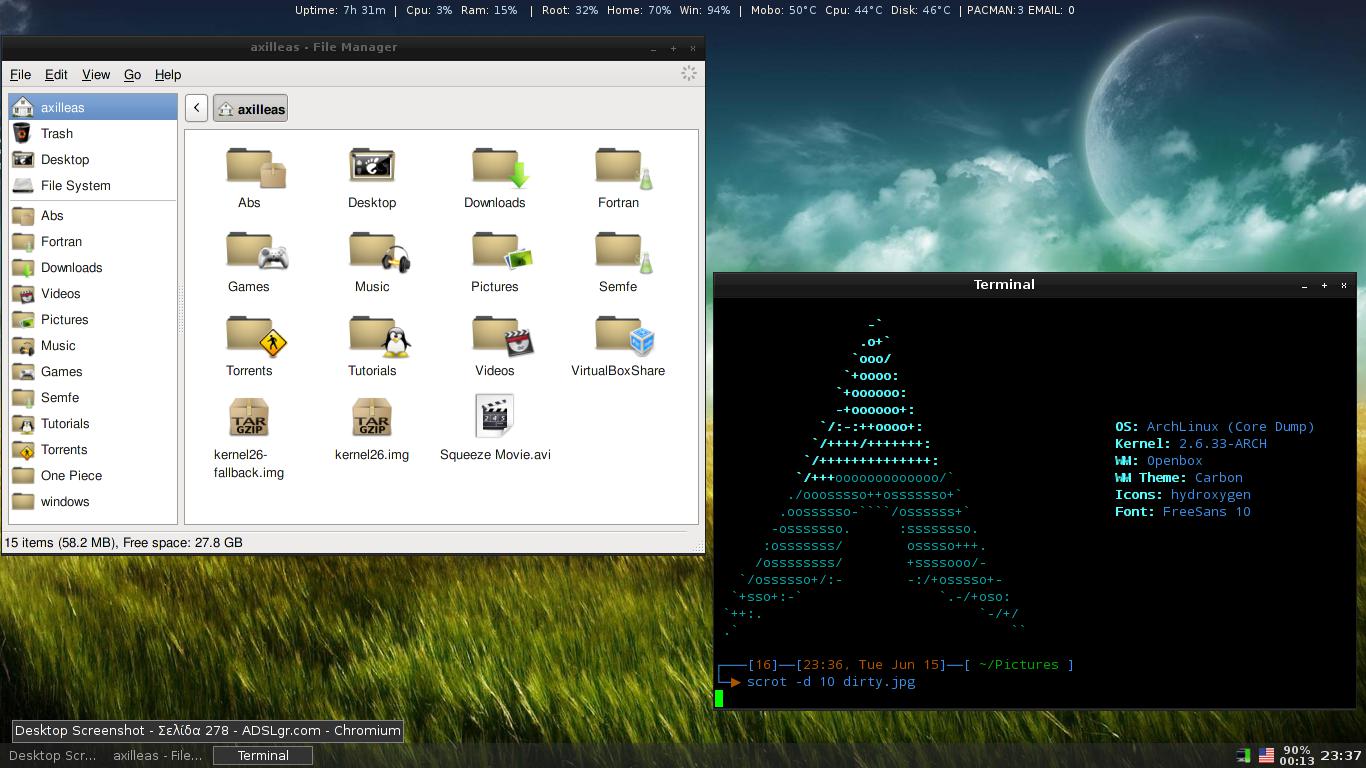Click the network monitor tray icon
Viewport: 1366px width, 768px height.
click(x=1244, y=755)
